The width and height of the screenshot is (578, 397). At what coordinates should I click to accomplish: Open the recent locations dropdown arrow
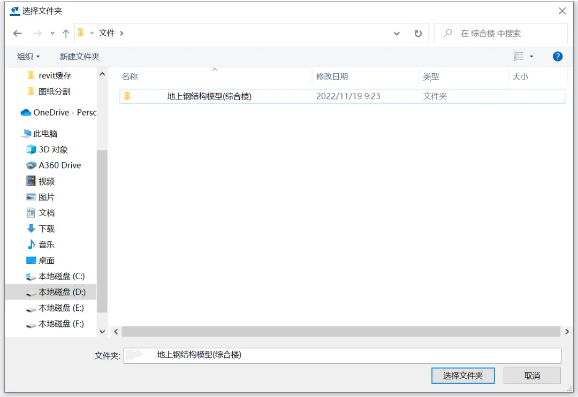(52, 34)
